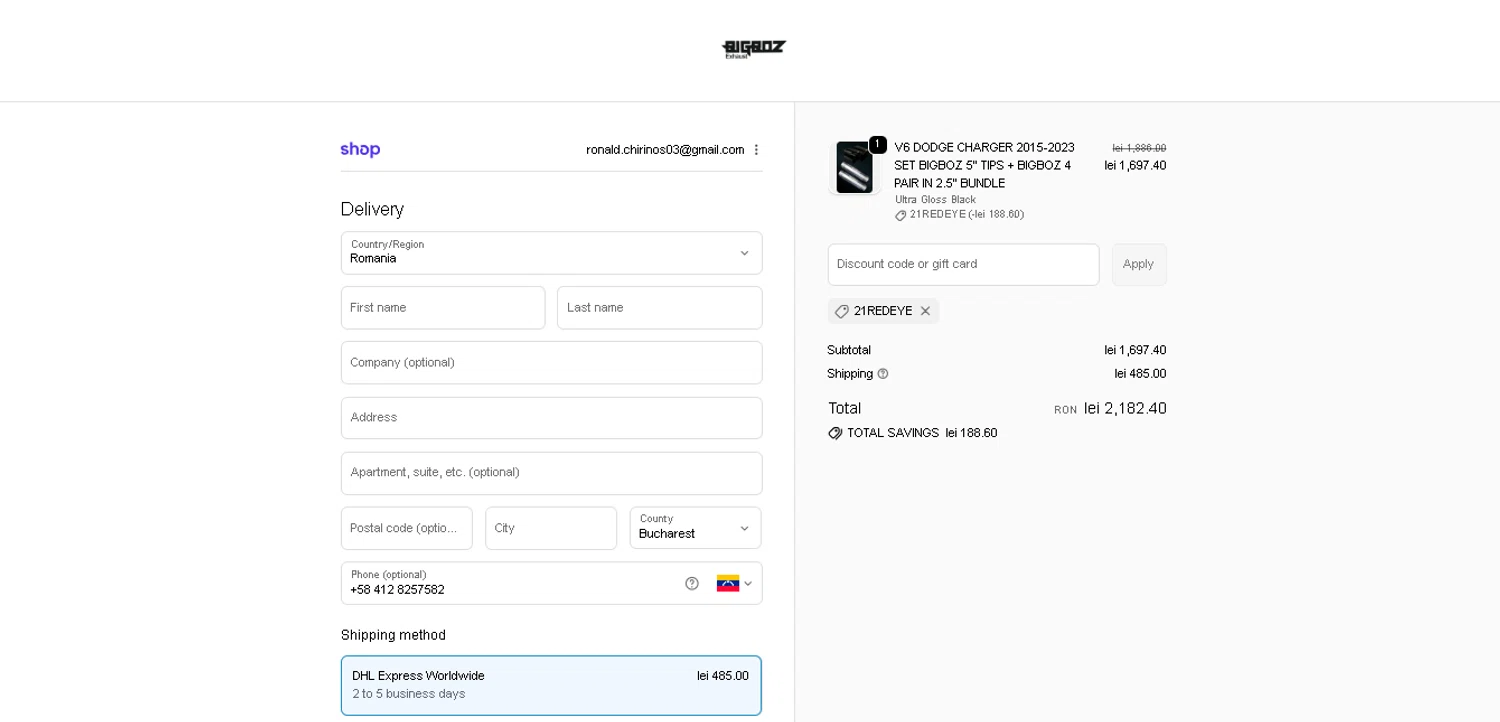Focus the Apartment, suite, etc. field
The width and height of the screenshot is (1500, 722).
pos(551,473)
